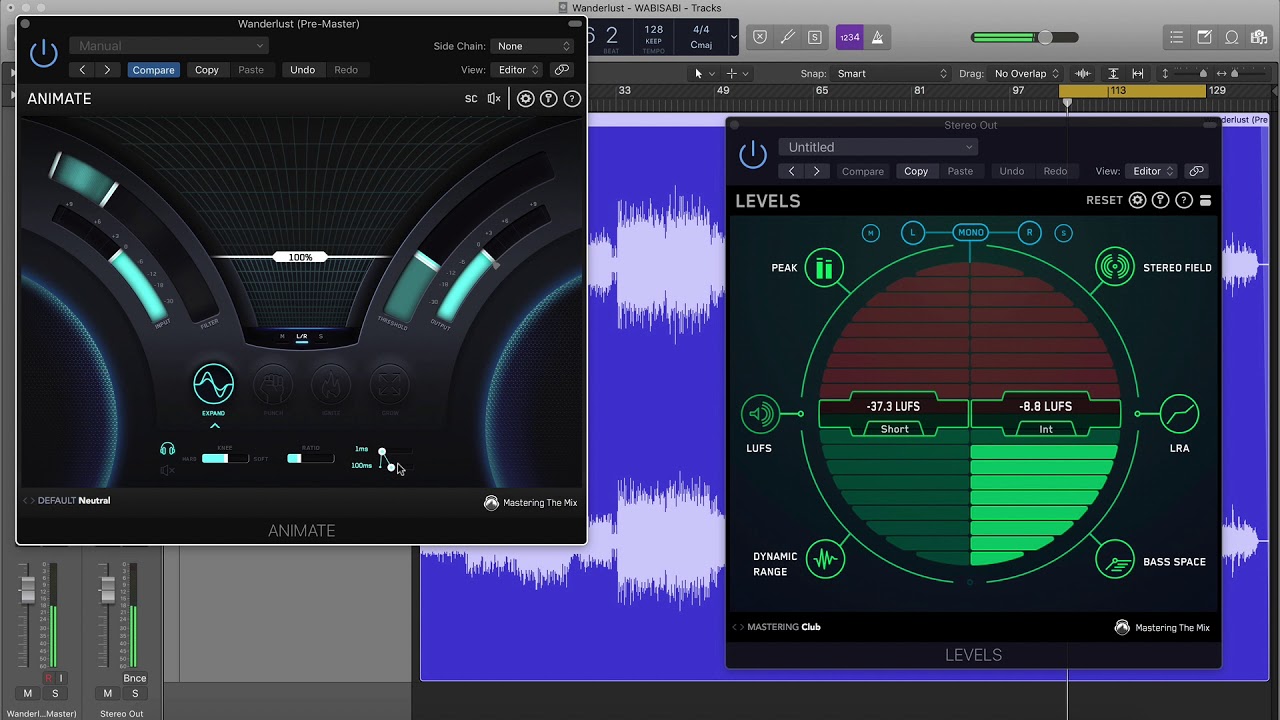Click the link icon in Animate header
1280x720 pixels.
[x=562, y=70]
